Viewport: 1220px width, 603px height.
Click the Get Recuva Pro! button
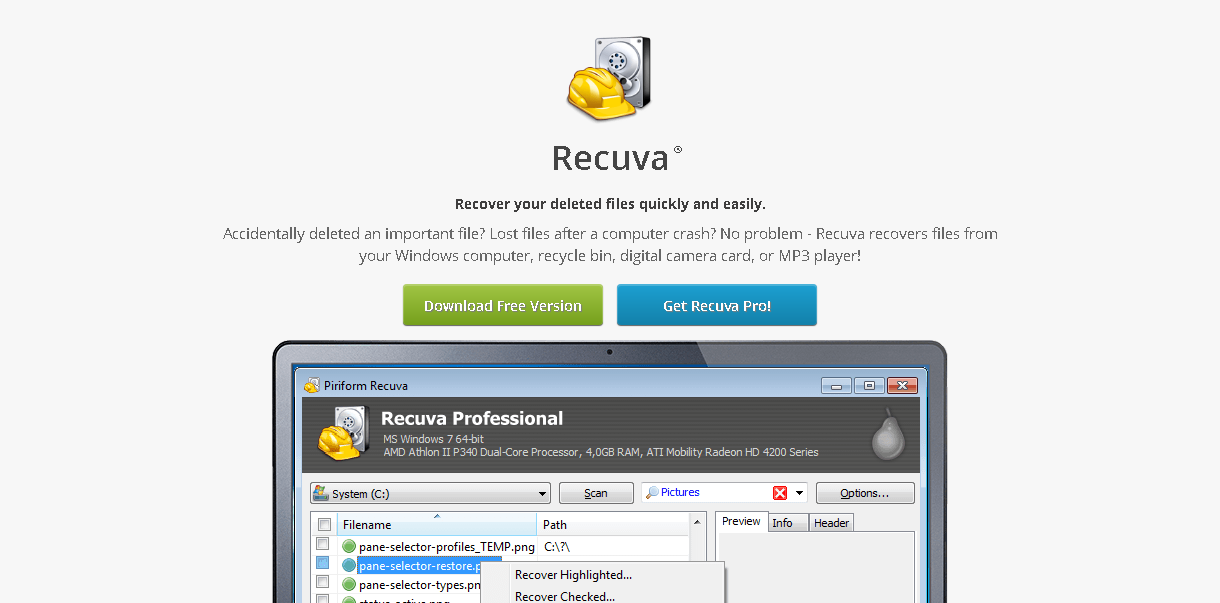pos(717,305)
